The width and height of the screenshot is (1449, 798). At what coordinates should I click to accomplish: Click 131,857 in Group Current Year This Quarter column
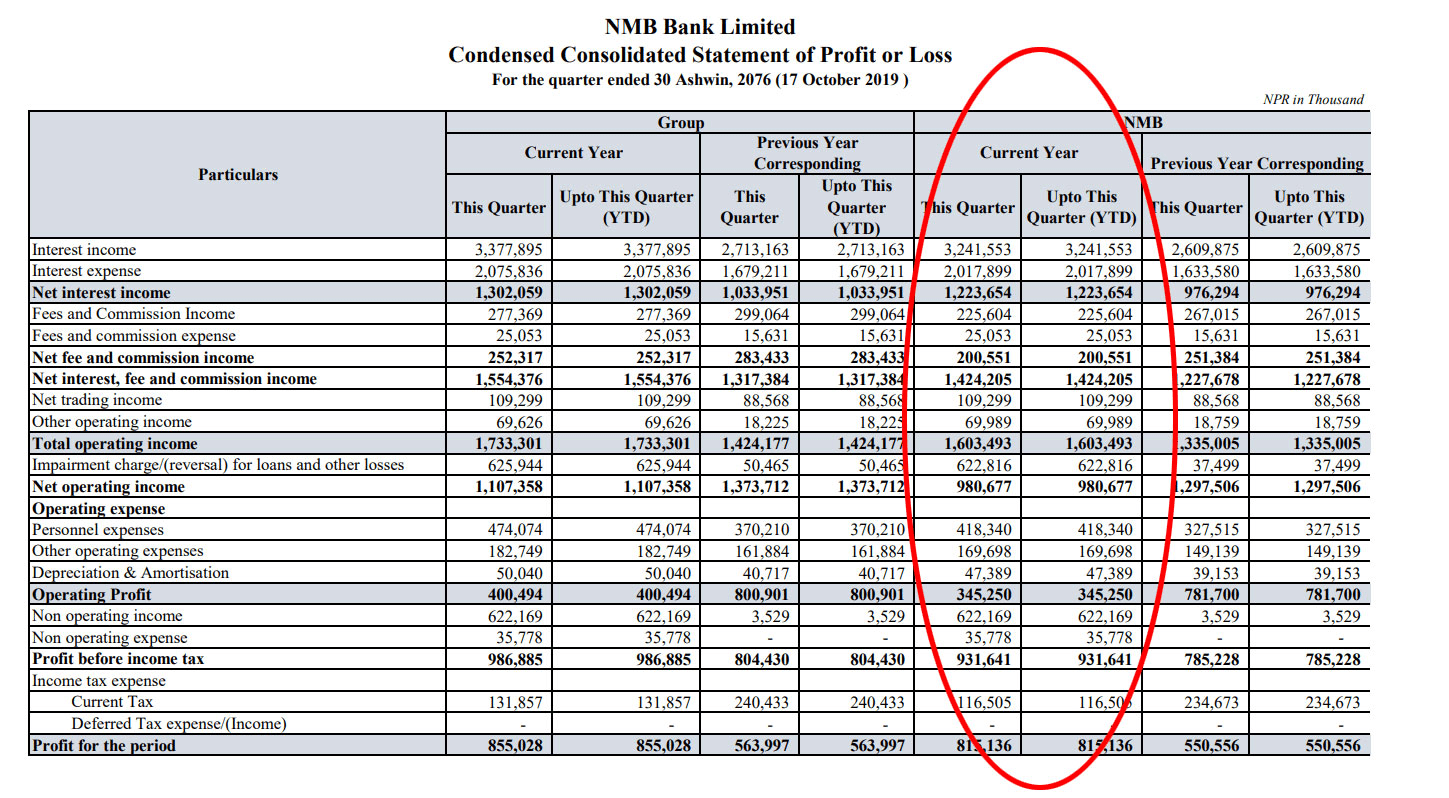(514, 702)
